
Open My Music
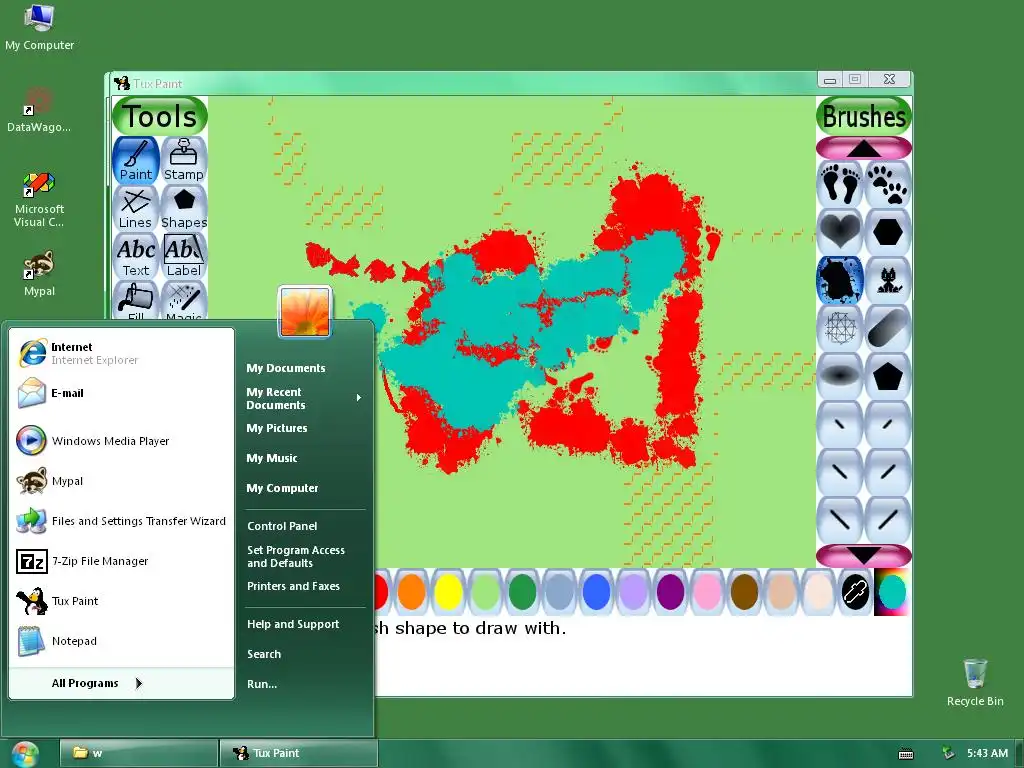(303, 458)
